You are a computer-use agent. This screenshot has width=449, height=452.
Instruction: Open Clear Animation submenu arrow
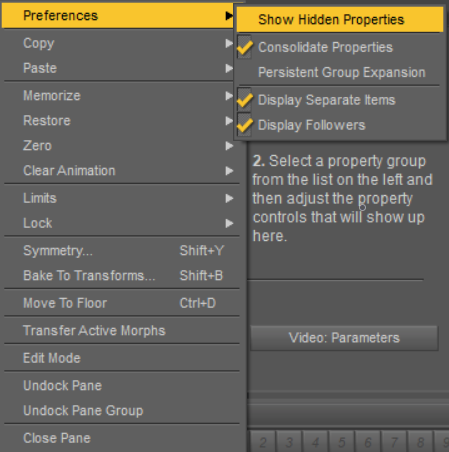[229, 171]
